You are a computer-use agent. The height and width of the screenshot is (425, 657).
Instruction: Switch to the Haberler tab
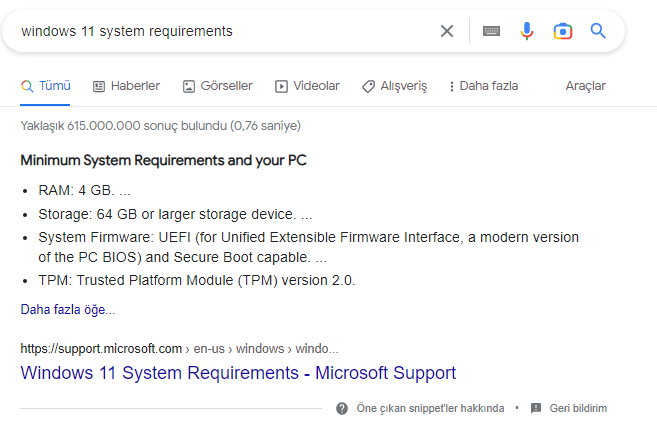[x=126, y=86]
